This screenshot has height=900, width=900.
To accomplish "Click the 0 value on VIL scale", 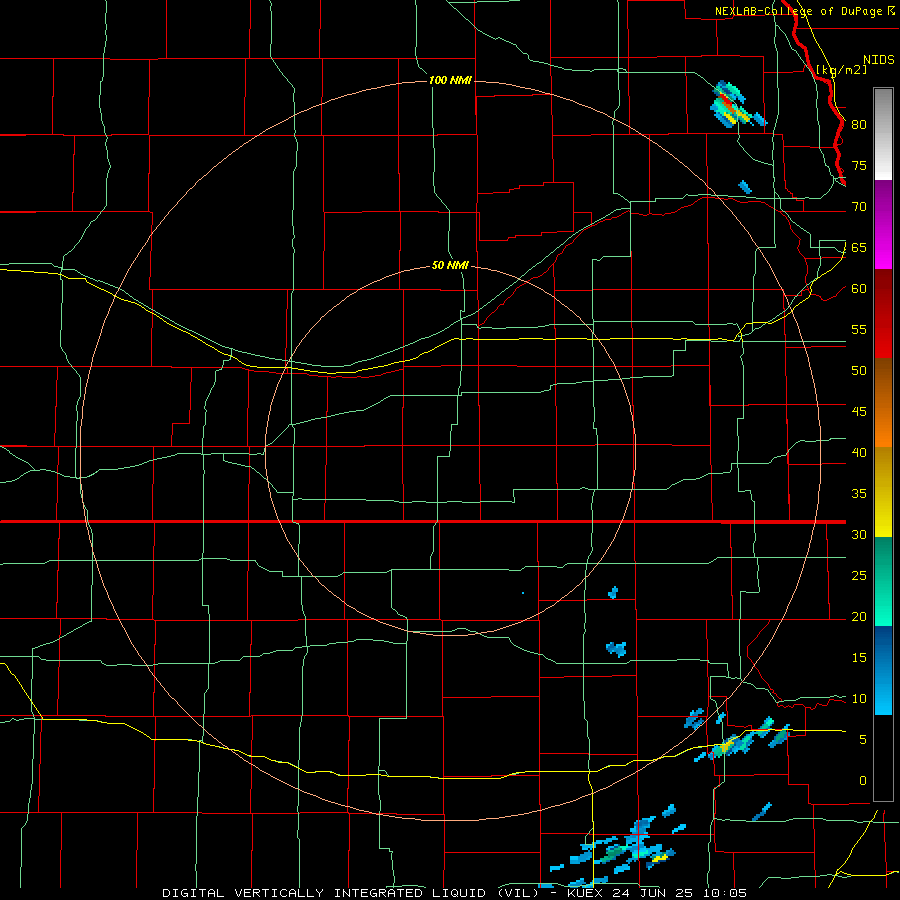I will pyautogui.click(x=863, y=781).
